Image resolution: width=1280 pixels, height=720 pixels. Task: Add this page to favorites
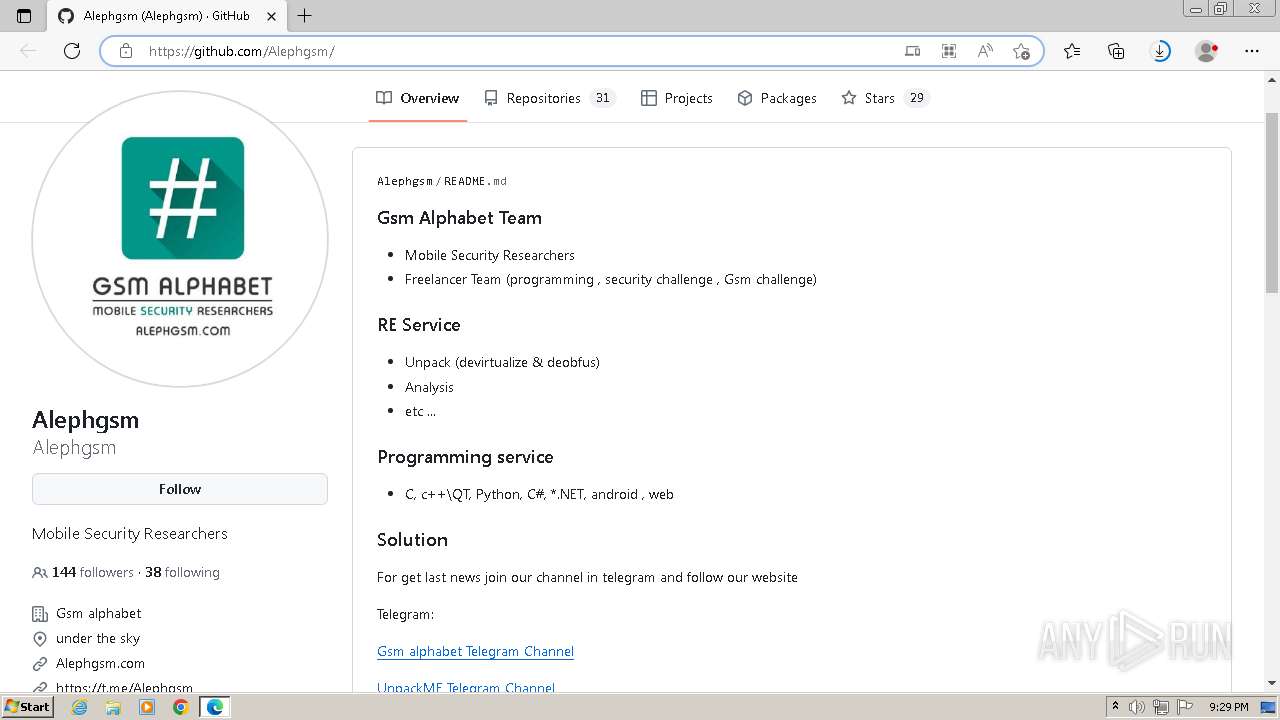click(x=1021, y=51)
